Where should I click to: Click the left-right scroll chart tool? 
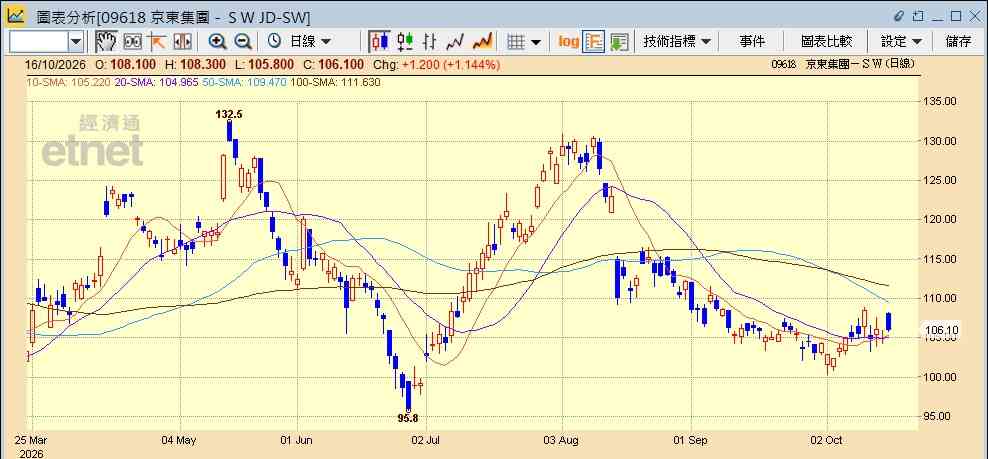point(182,42)
